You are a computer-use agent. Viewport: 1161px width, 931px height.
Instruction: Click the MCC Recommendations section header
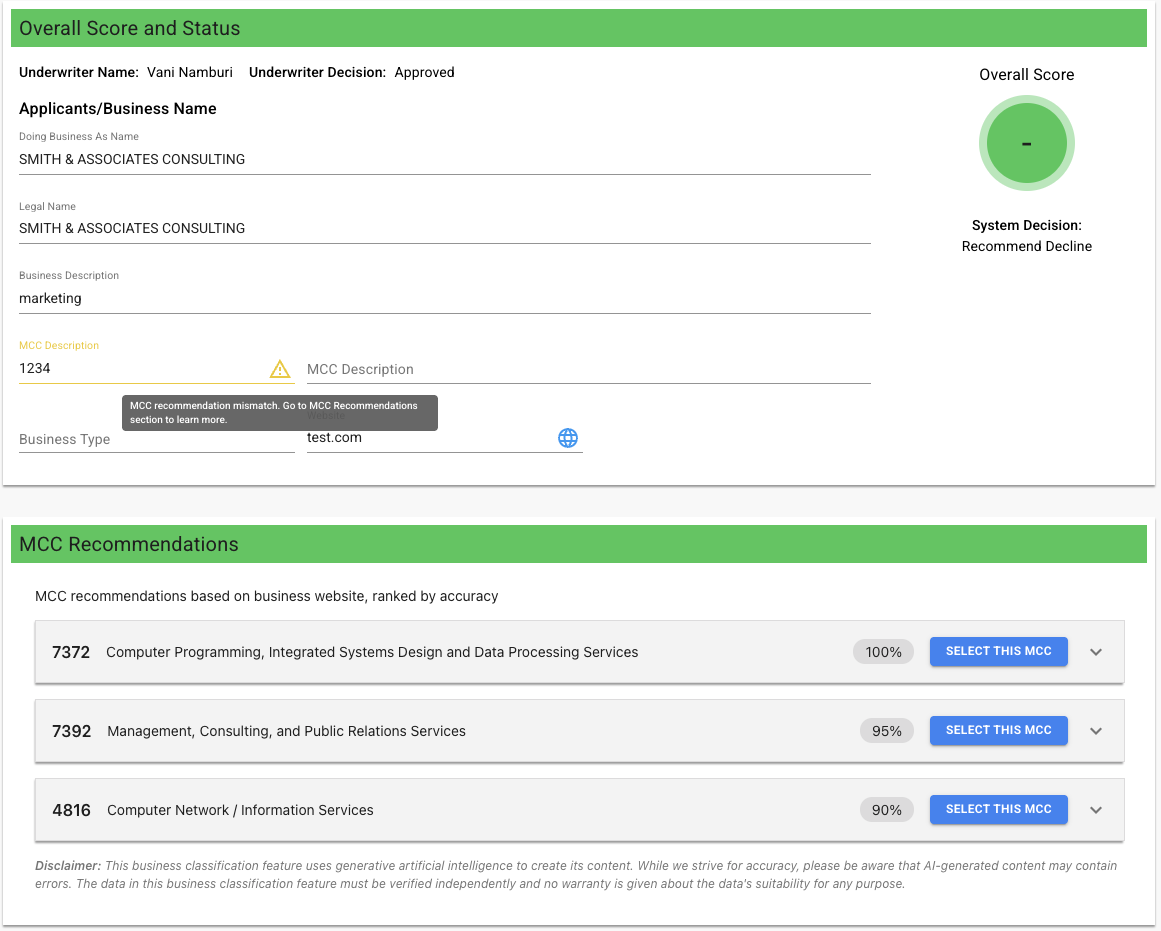(579, 544)
